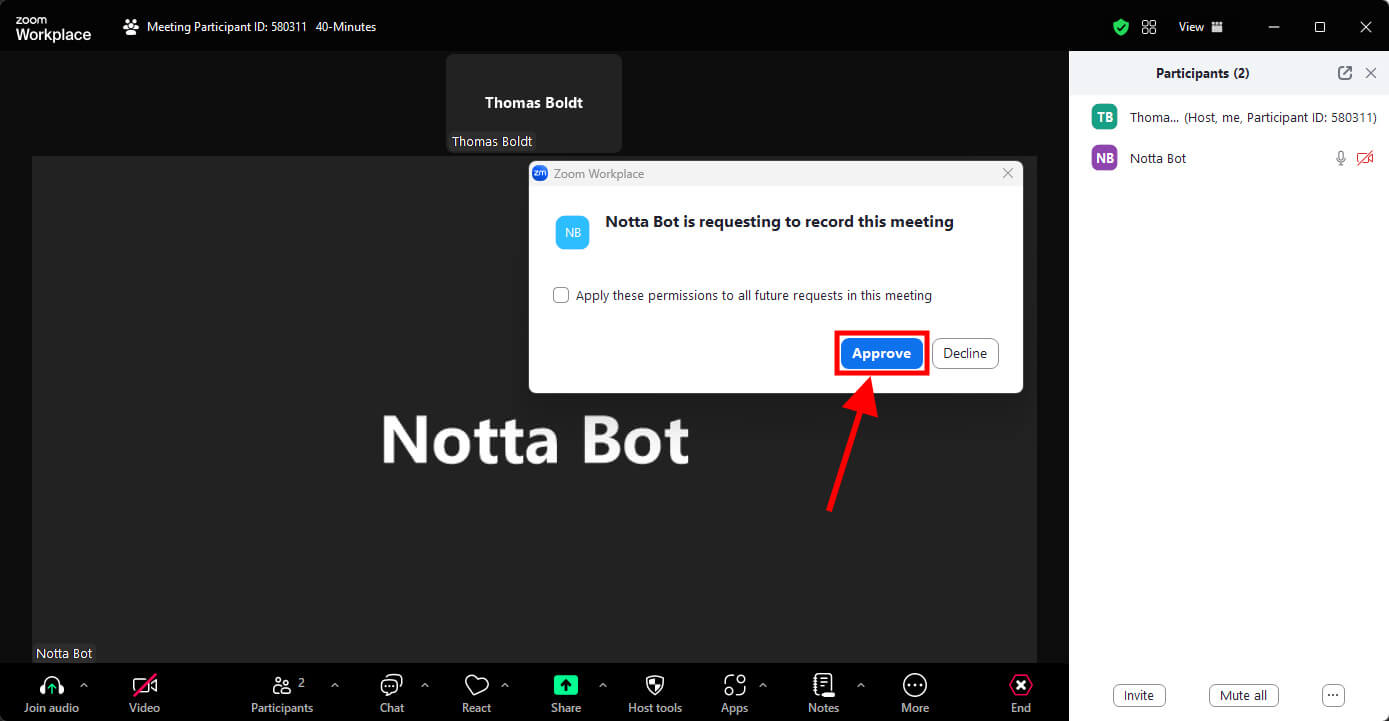Click Notta Bot's crossed-out video camera icon
The width and height of the screenshot is (1389, 721).
click(1365, 158)
